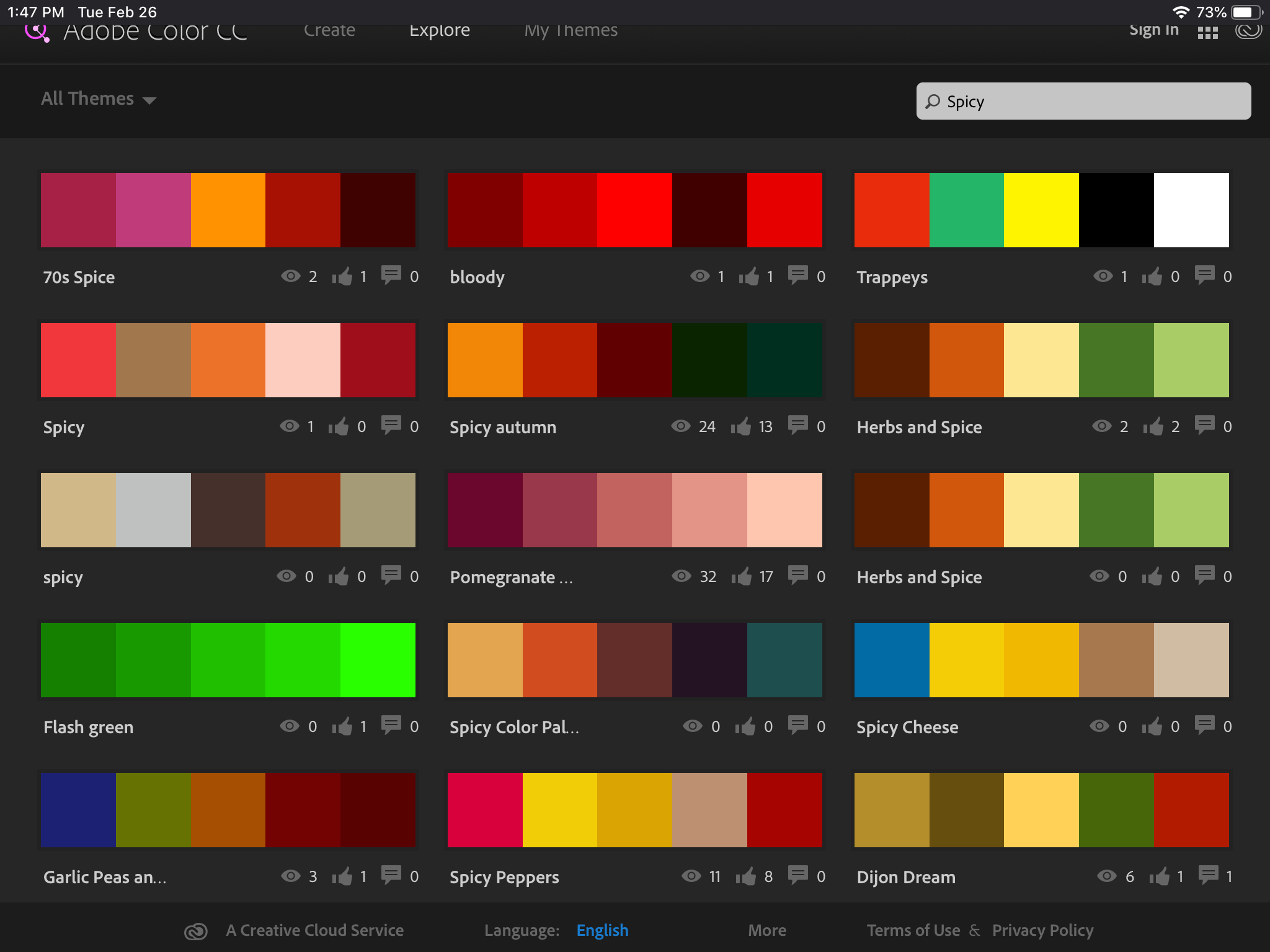Open the Pomegranate ... theme name
Image resolution: width=1270 pixels, height=952 pixels.
point(512,577)
